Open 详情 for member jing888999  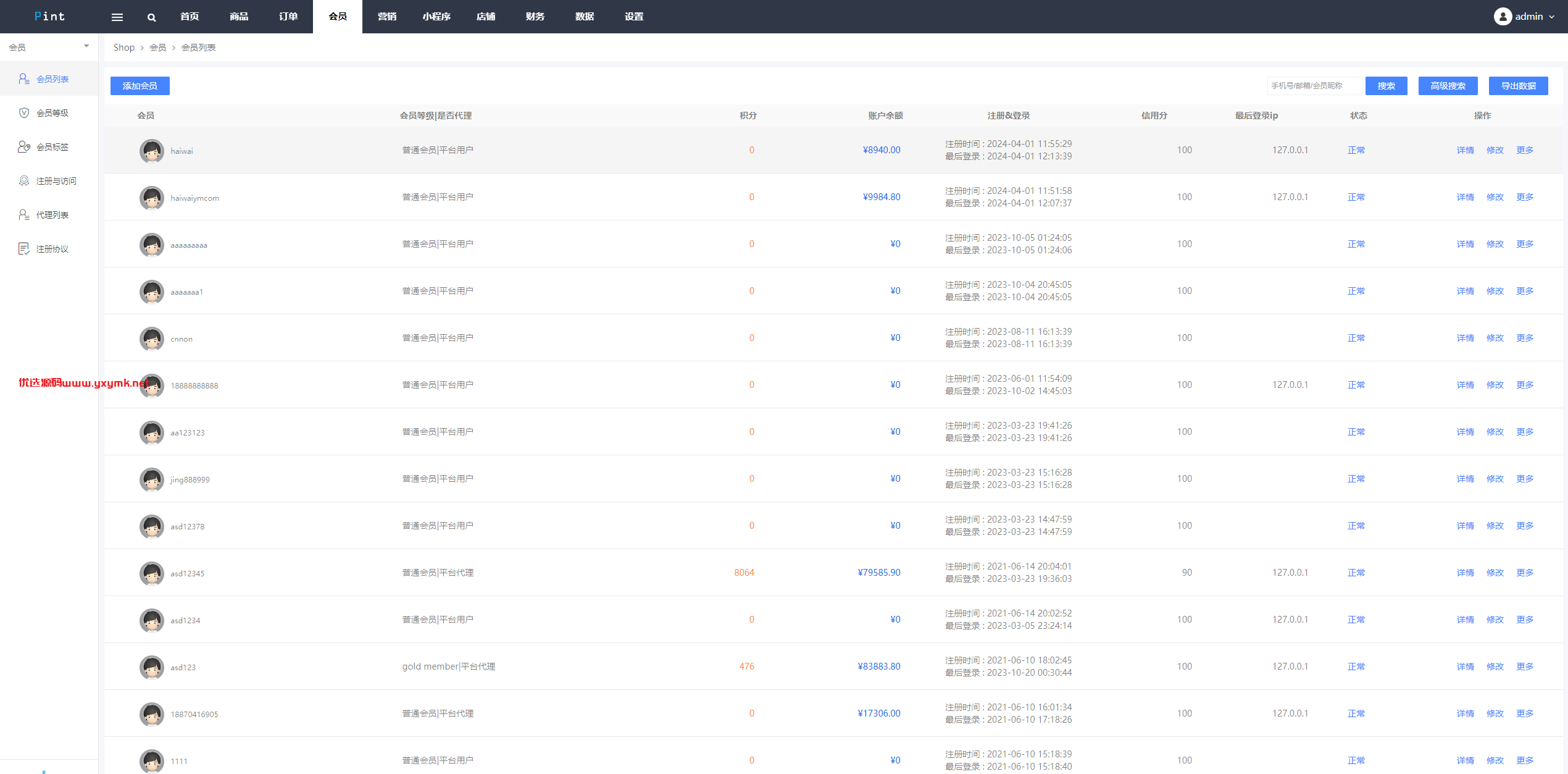coord(1466,479)
